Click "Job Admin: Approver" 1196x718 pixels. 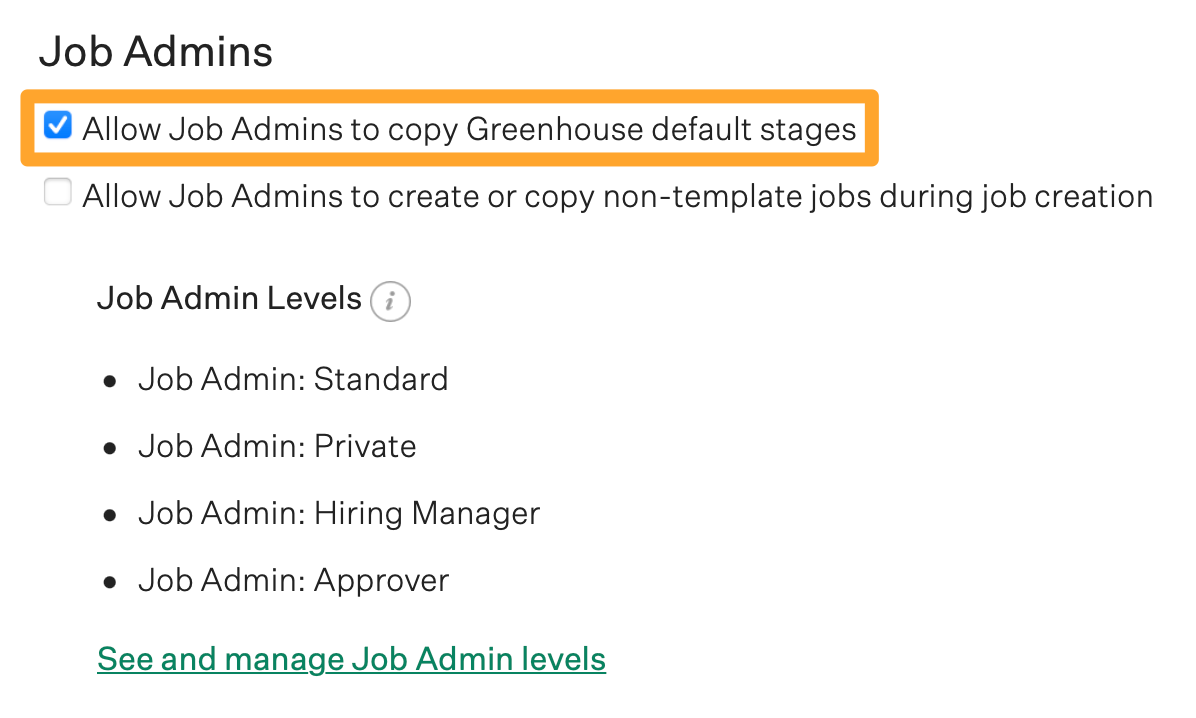point(293,580)
